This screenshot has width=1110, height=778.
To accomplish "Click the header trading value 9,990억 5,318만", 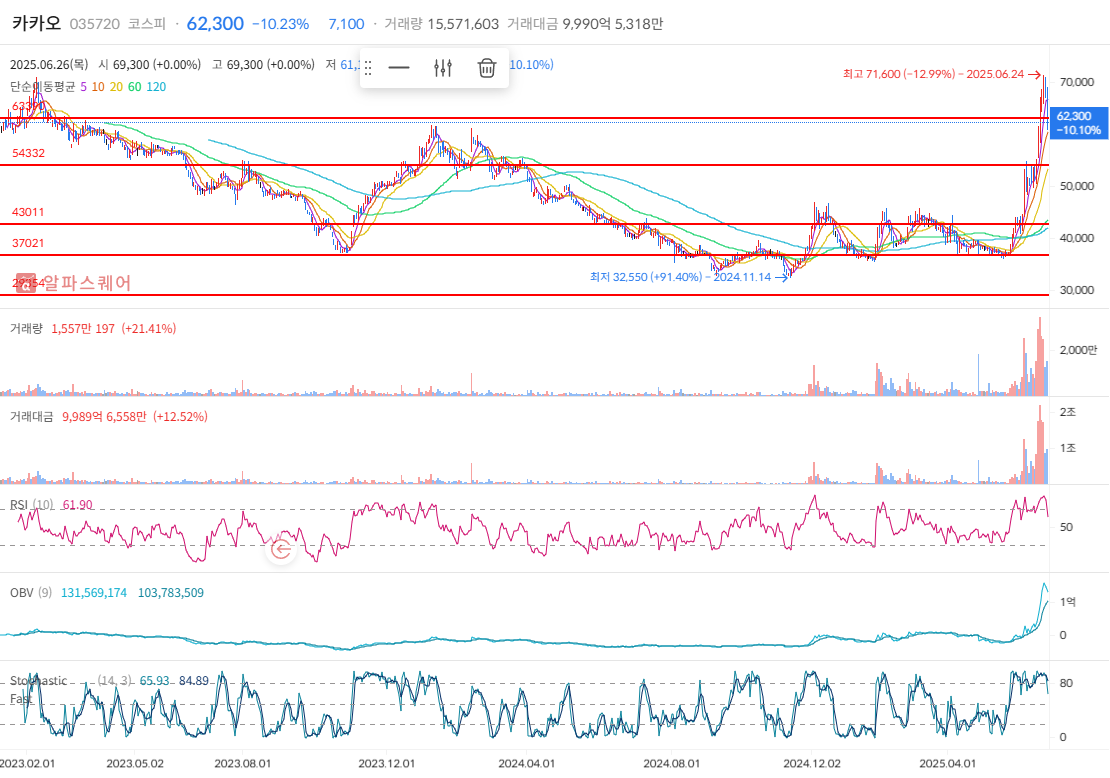I will tap(613, 24).
